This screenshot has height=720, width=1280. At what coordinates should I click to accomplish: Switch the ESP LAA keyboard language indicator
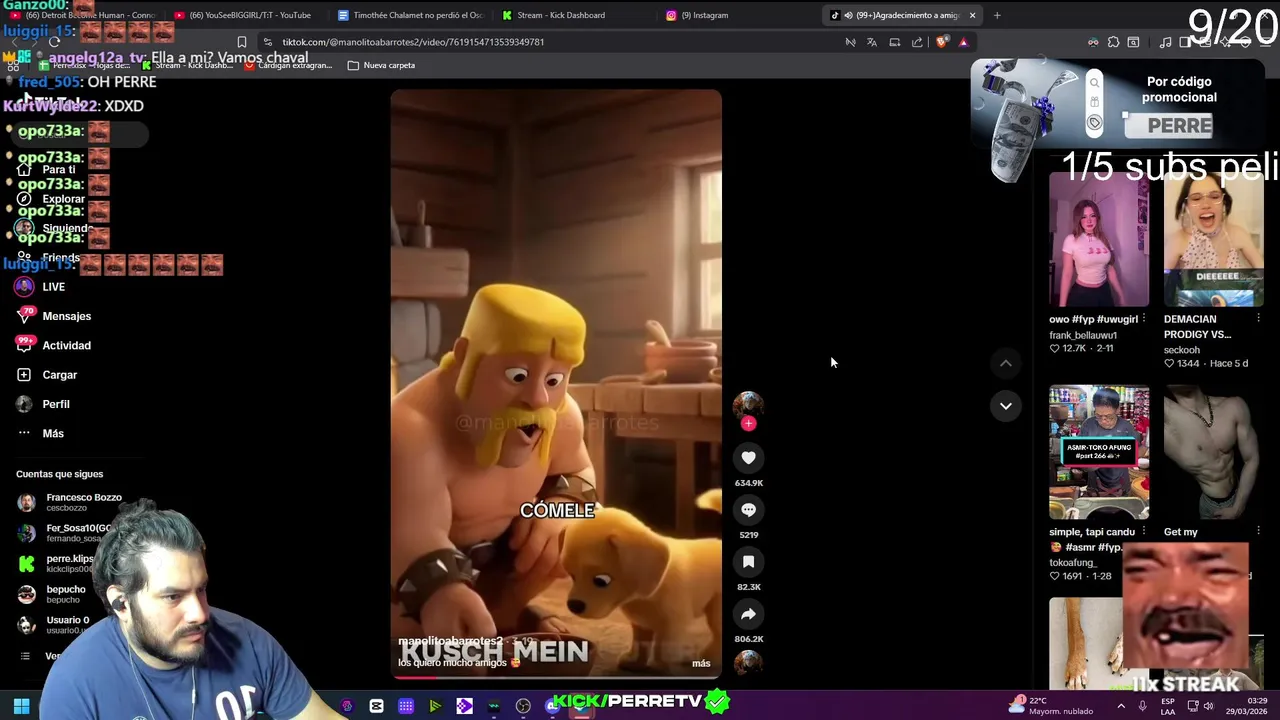pos(1168,706)
